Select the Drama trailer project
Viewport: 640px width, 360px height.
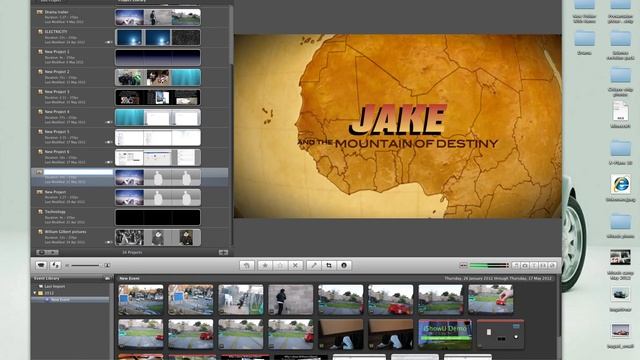pyautogui.click(x=129, y=17)
